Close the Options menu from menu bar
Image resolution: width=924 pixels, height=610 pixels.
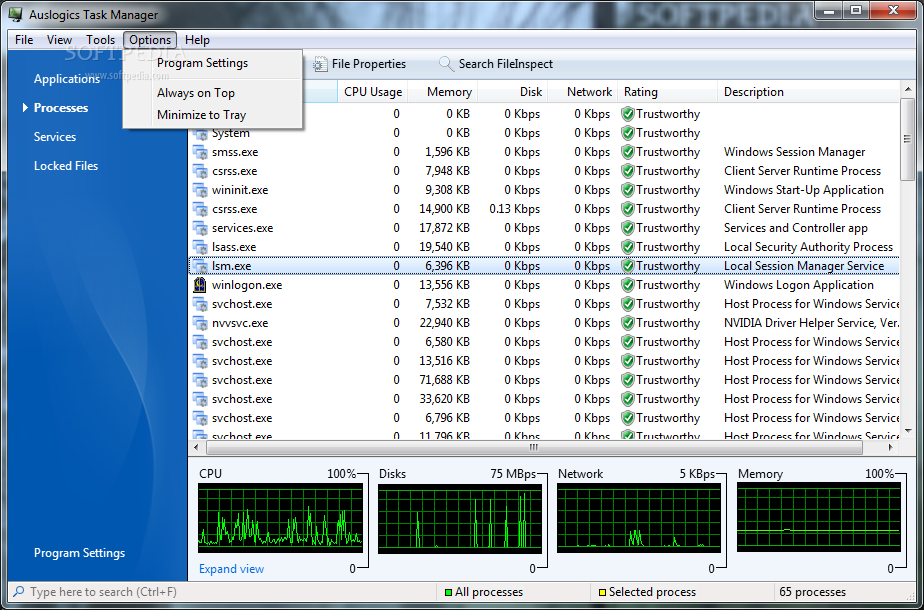pos(150,40)
